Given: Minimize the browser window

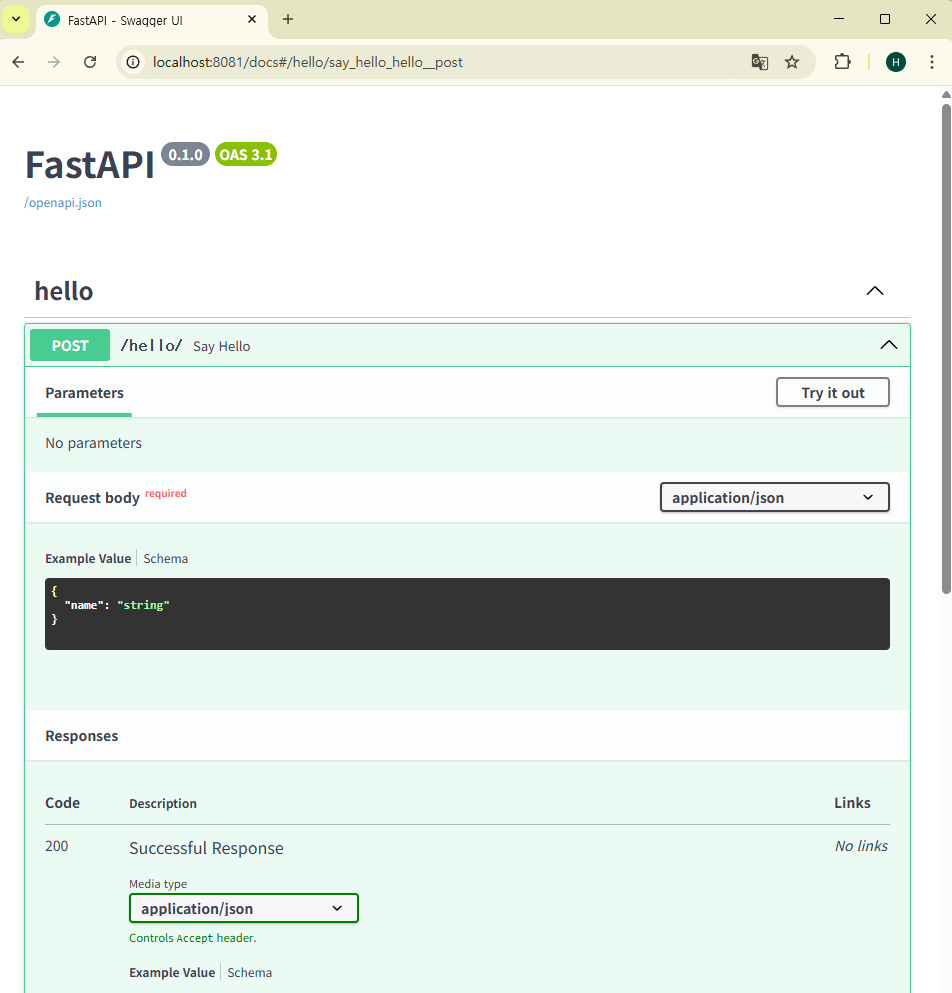Looking at the screenshot, I should click(839, 19).
